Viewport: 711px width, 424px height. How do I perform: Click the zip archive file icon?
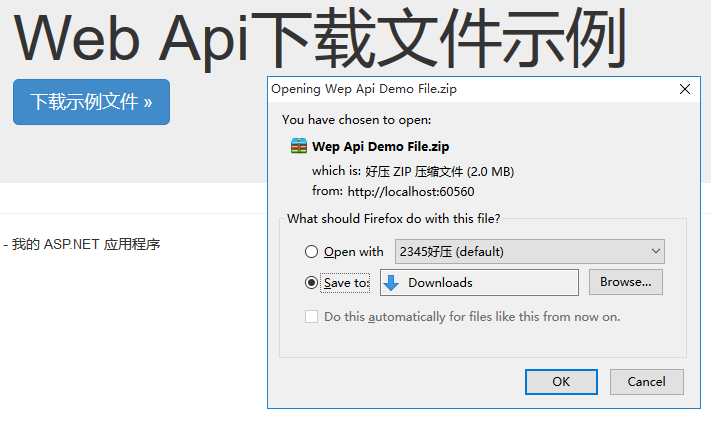tap(299, 146)
